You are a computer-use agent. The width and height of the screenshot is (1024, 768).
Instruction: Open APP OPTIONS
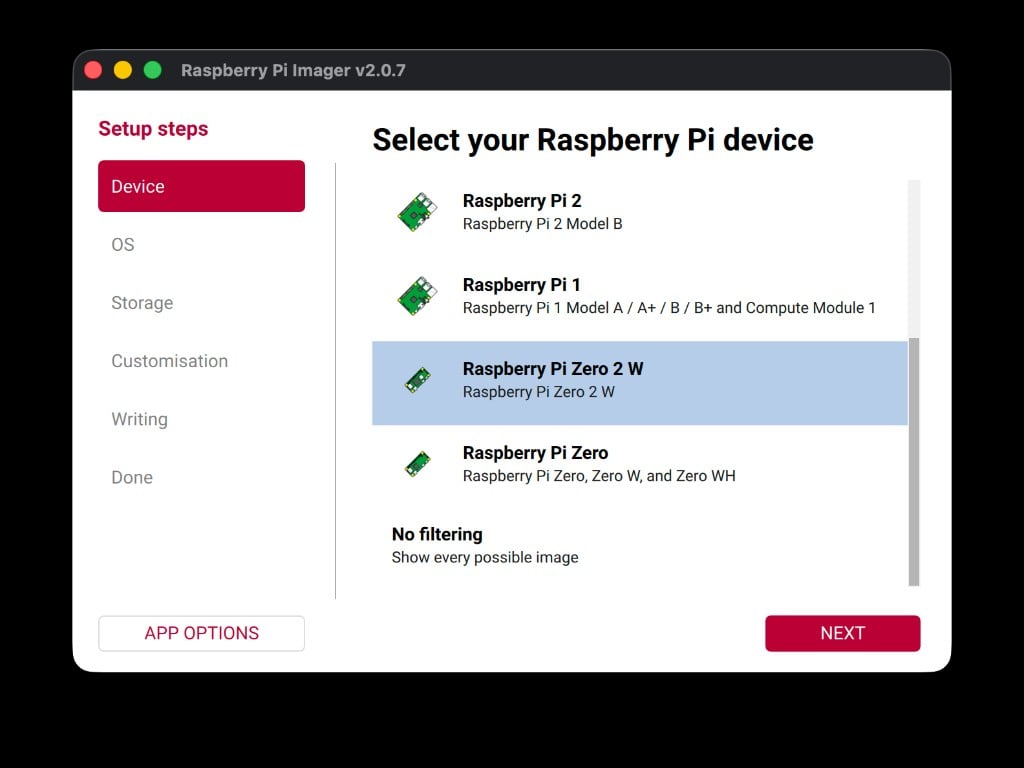pos(201,633)
